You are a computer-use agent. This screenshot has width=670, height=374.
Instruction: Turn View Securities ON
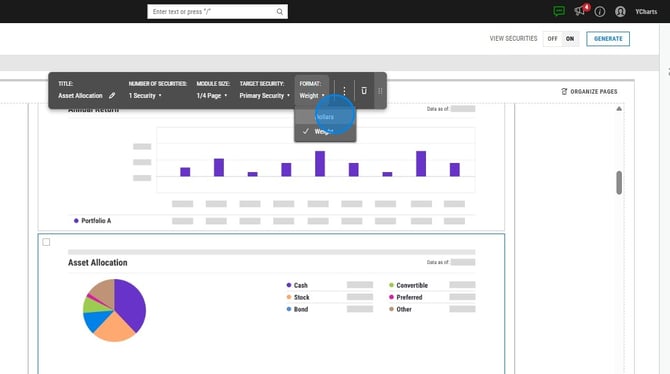(570, 38)
